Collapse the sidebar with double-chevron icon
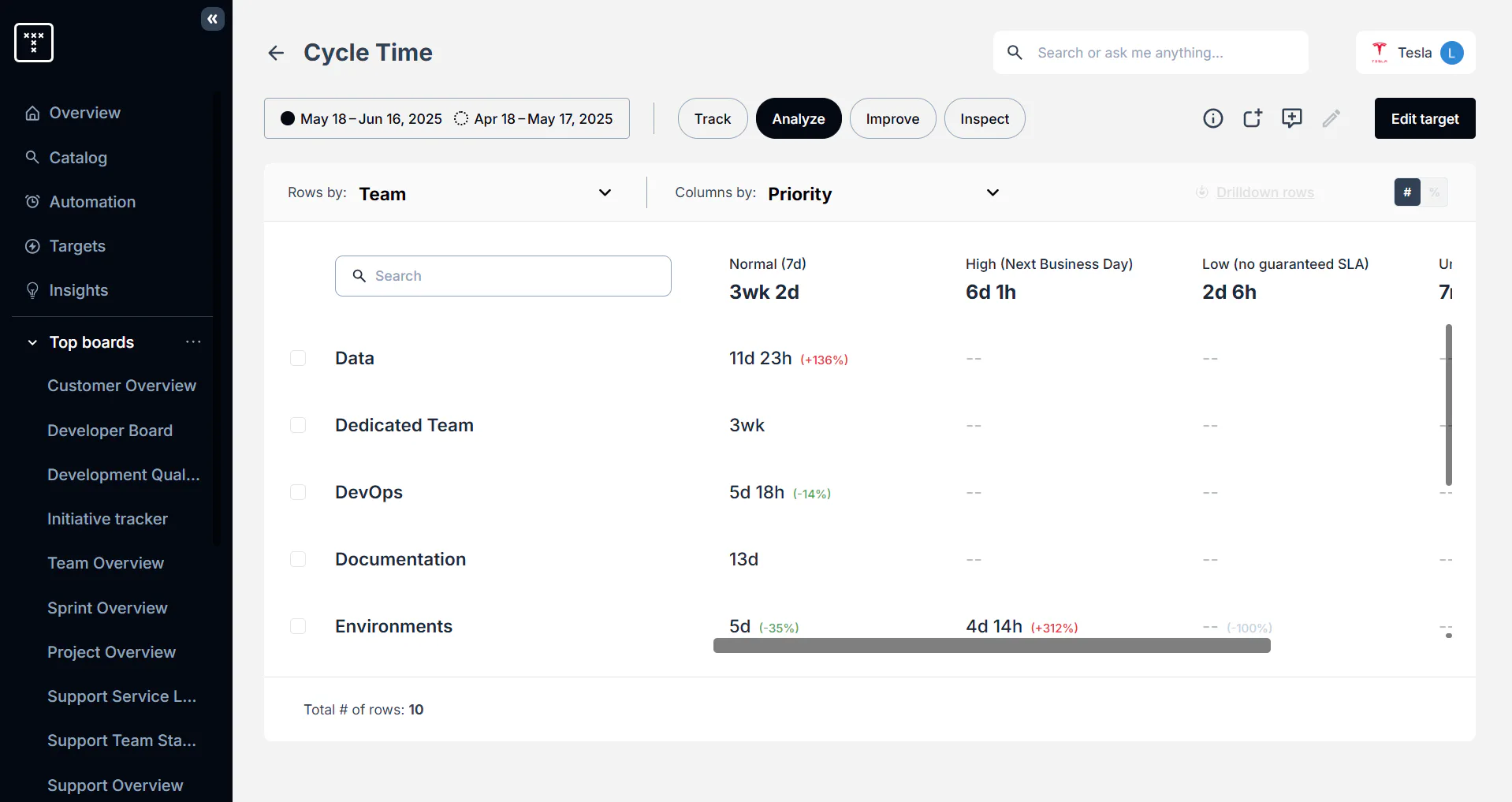This screenshot has height=802, width=1512. [212, 19]
